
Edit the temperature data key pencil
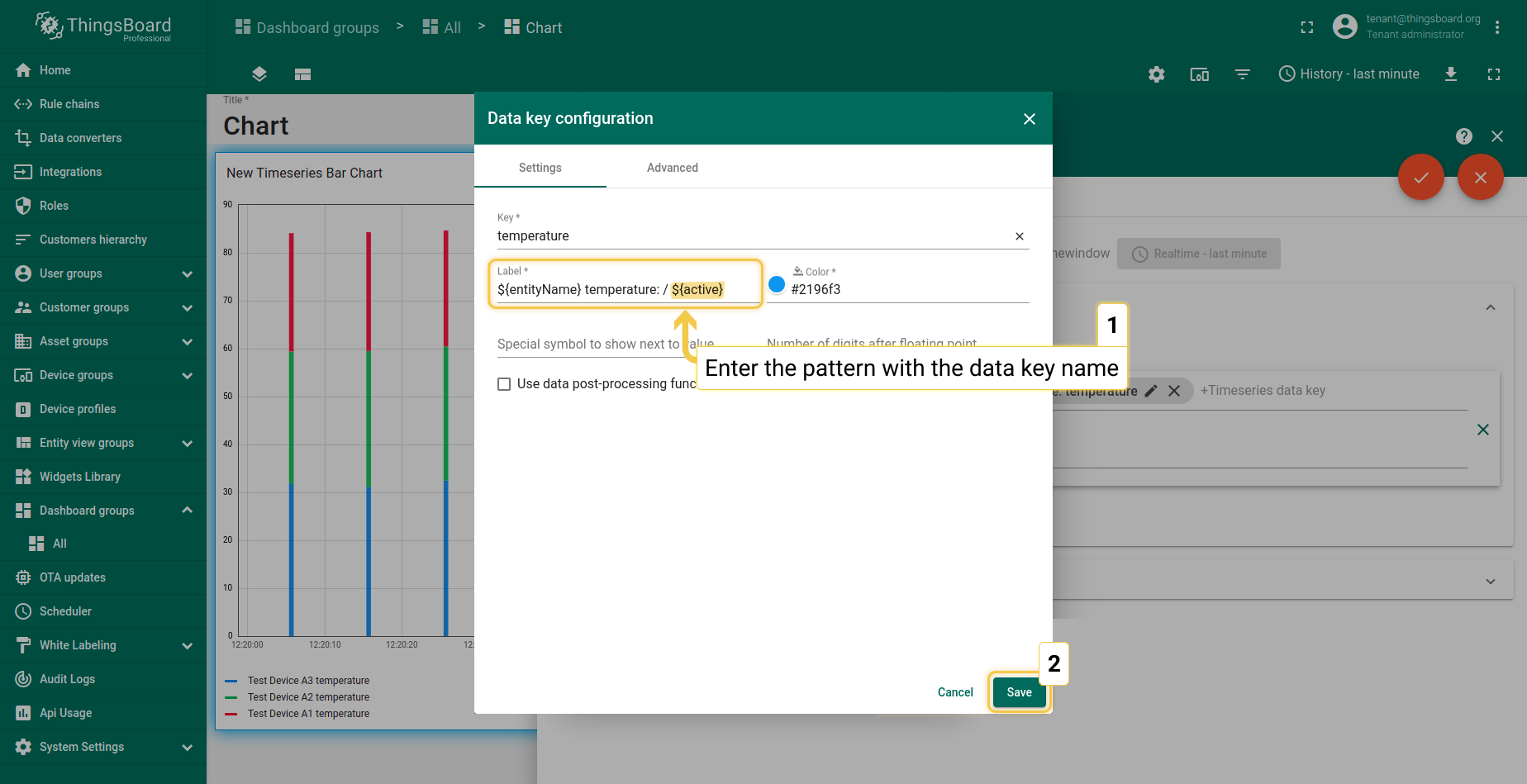pos(1151,391)
